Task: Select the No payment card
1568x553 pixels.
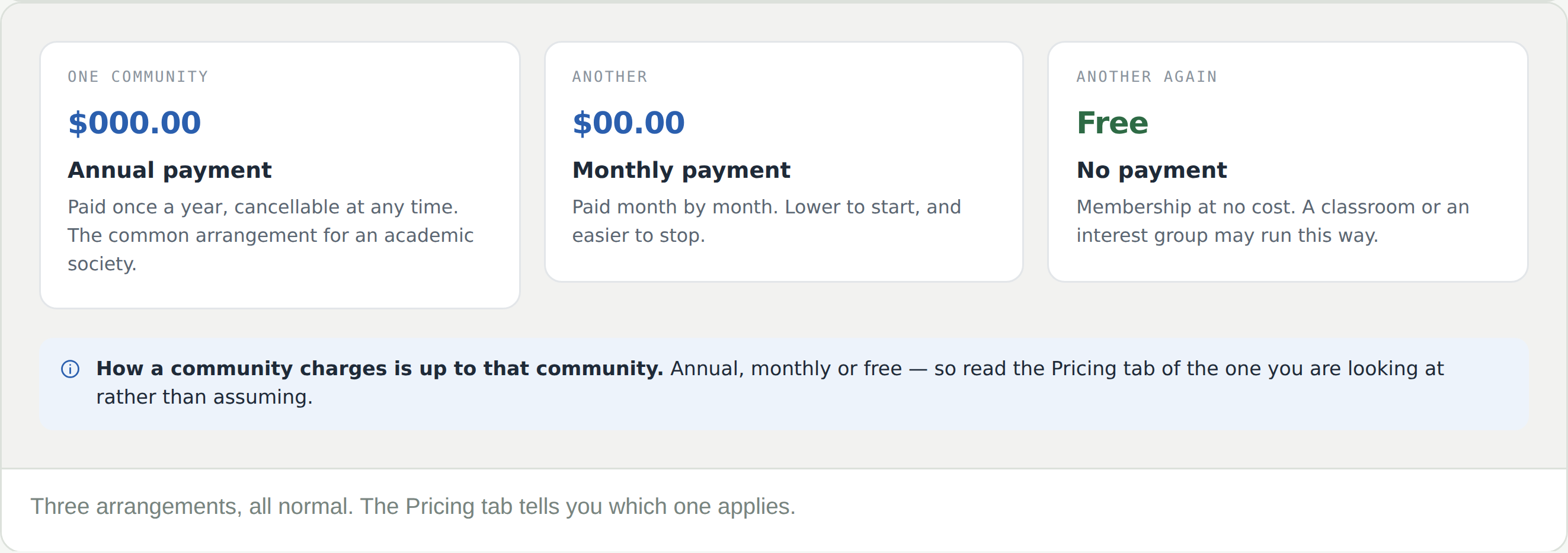Action: [1287, 161]
